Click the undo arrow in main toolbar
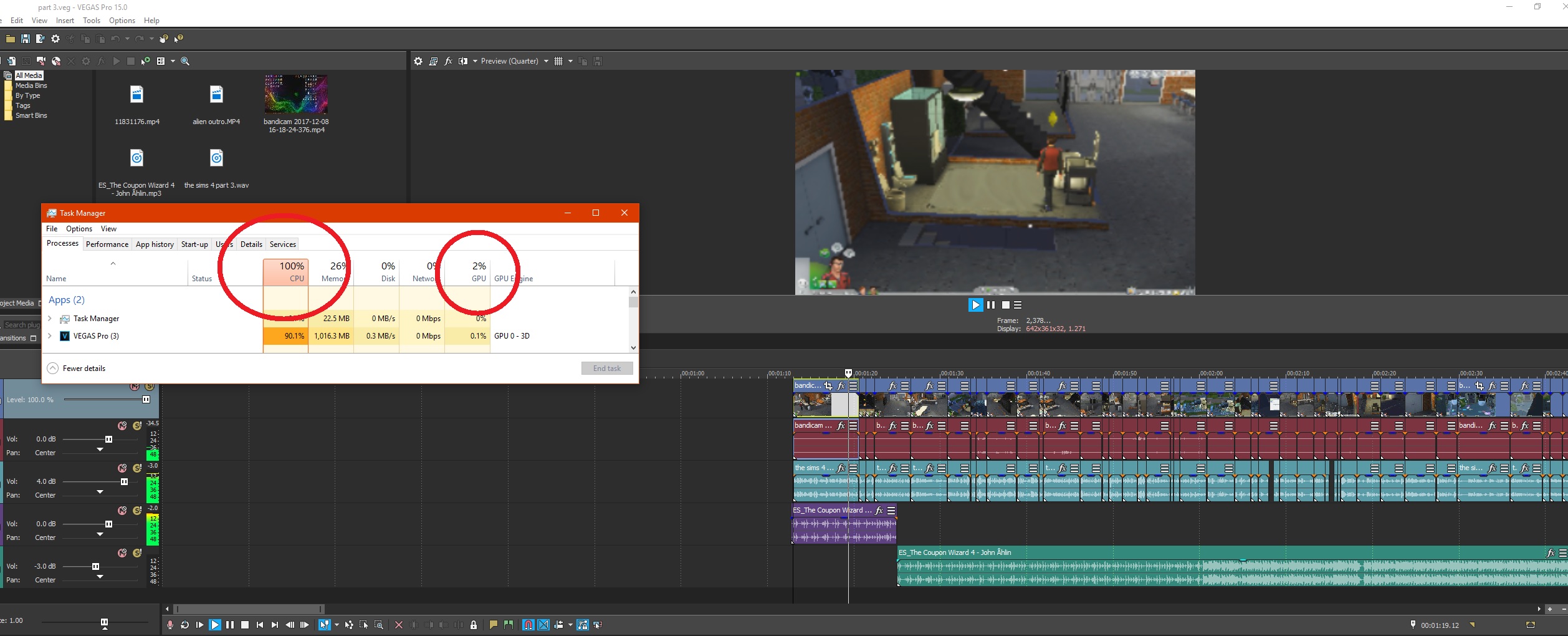The width and height of the screenshot is (1568, 636). pos(115,39)
